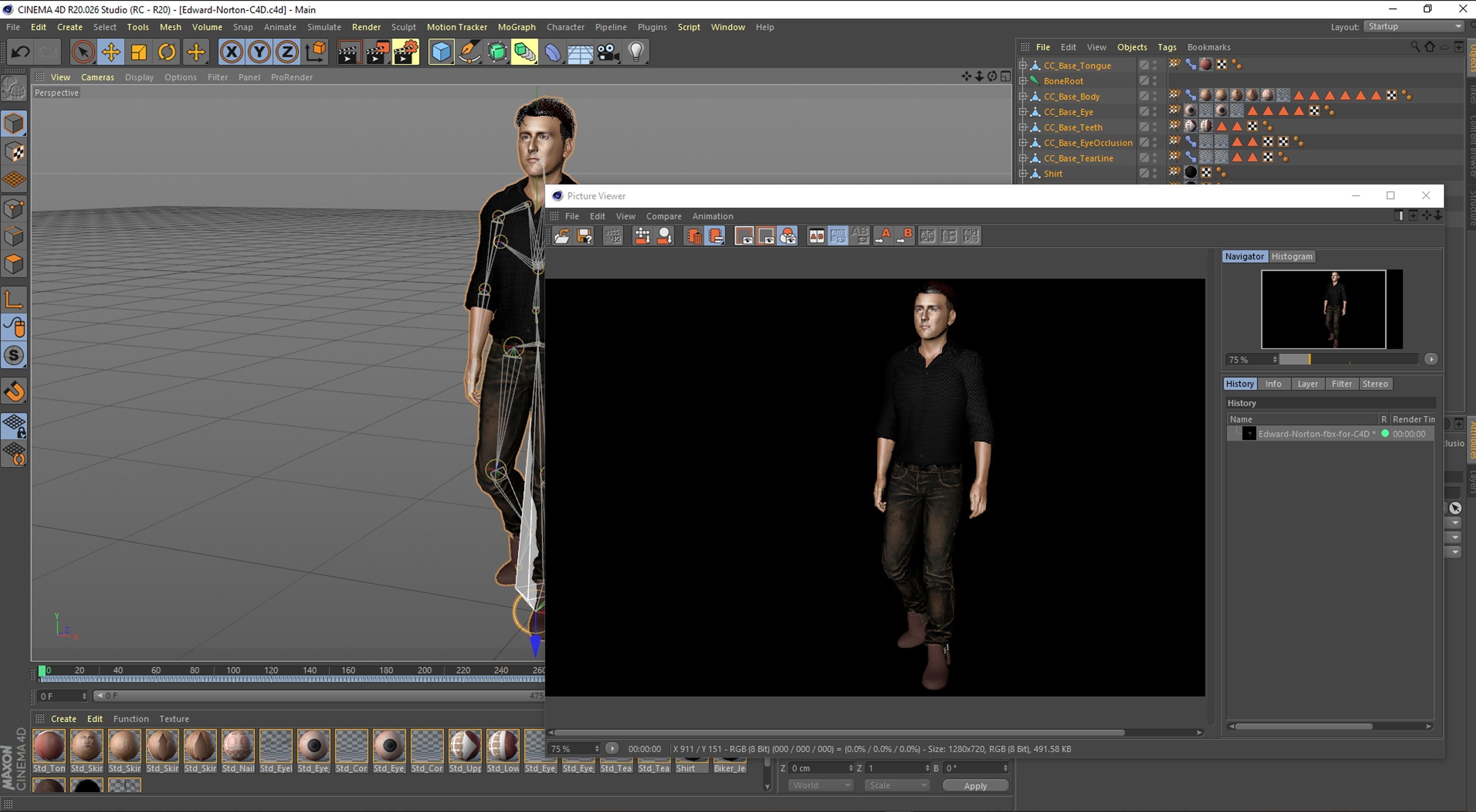Toggle the X axis lock
This screenshot has width=1476, height=812.
[x=231, y=52]
